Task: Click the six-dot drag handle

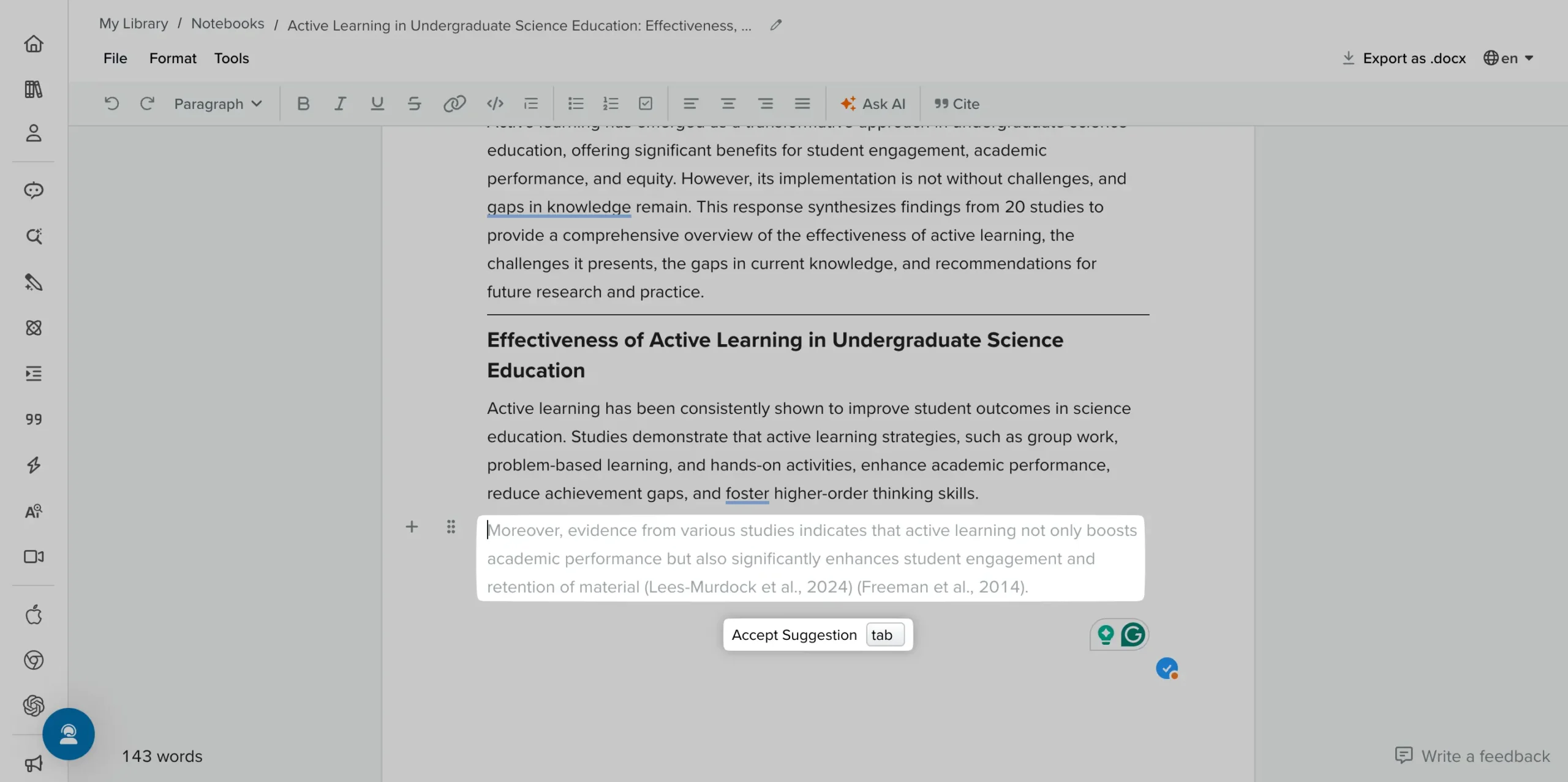Action: [x=451, y=527]
